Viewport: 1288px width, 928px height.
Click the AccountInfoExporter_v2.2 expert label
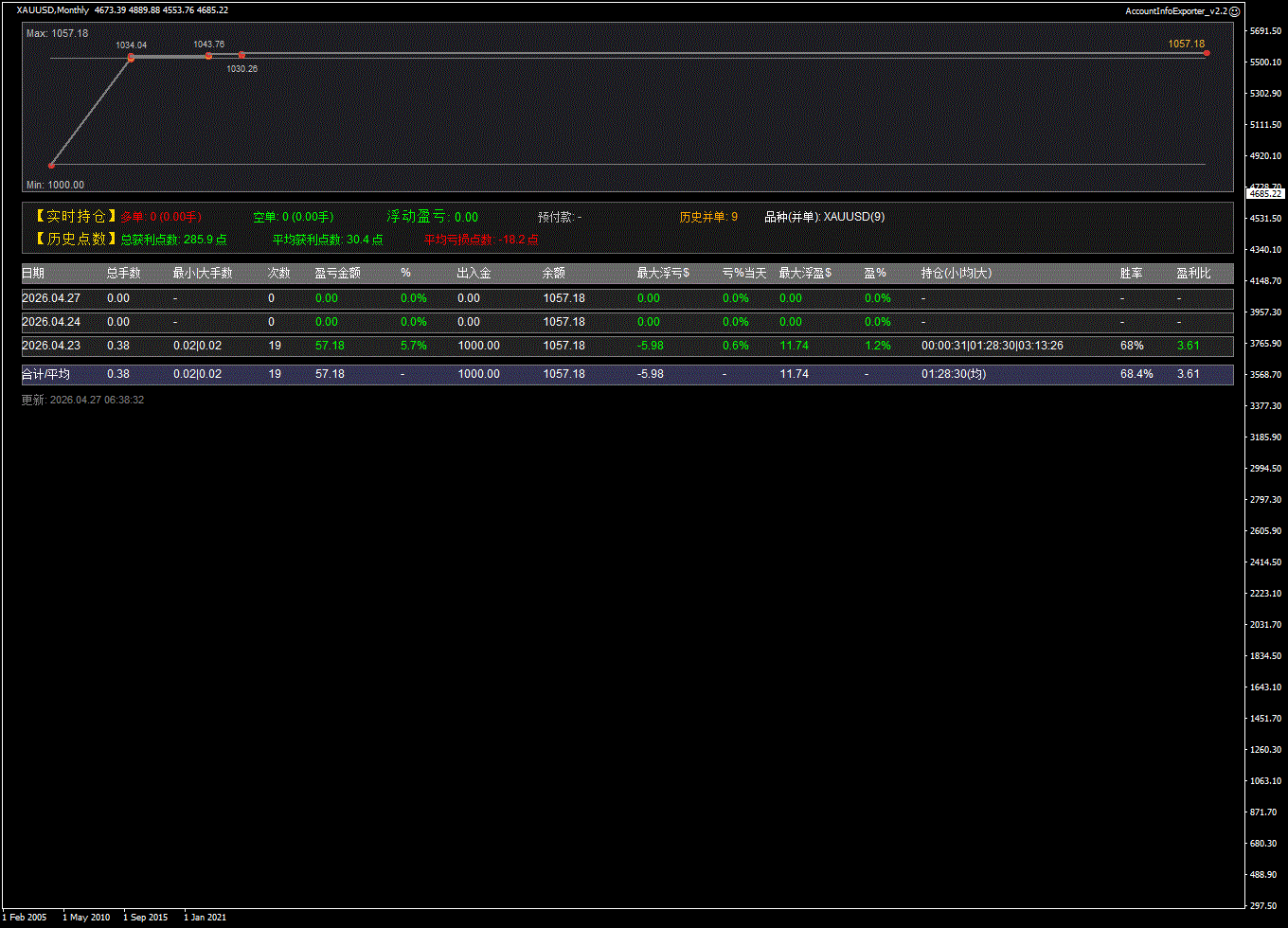(x=1175, y=10)
